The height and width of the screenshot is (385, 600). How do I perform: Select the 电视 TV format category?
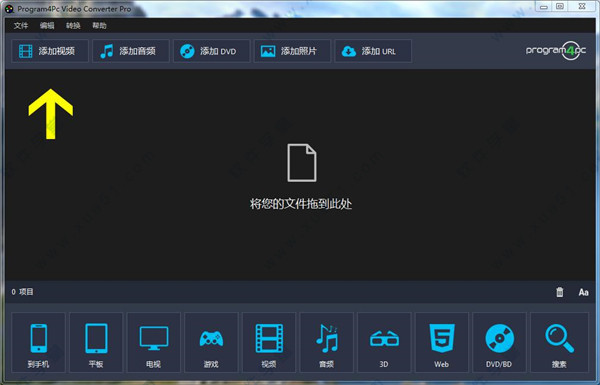[153, 342]
